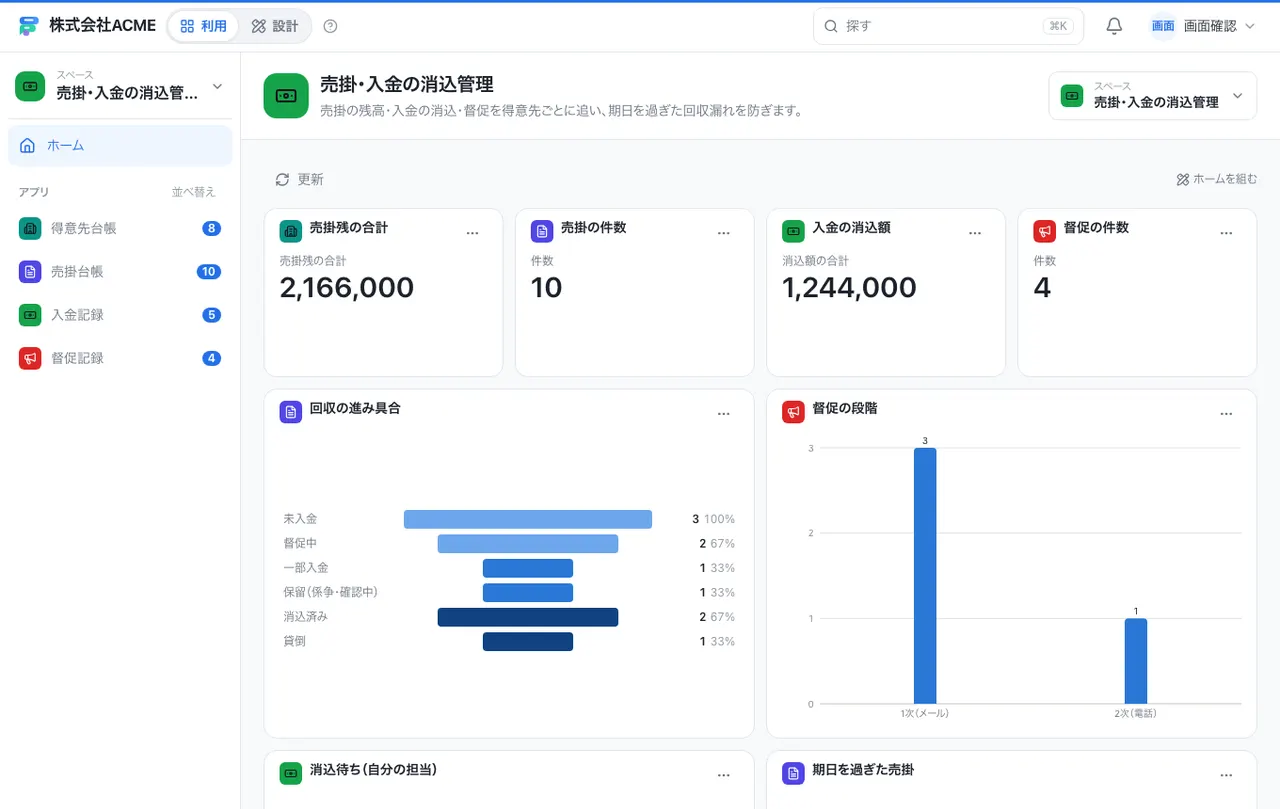Click the 2,166,000 total value
The width and height of the screenshot is (1280, 809).
click(347, 288)
